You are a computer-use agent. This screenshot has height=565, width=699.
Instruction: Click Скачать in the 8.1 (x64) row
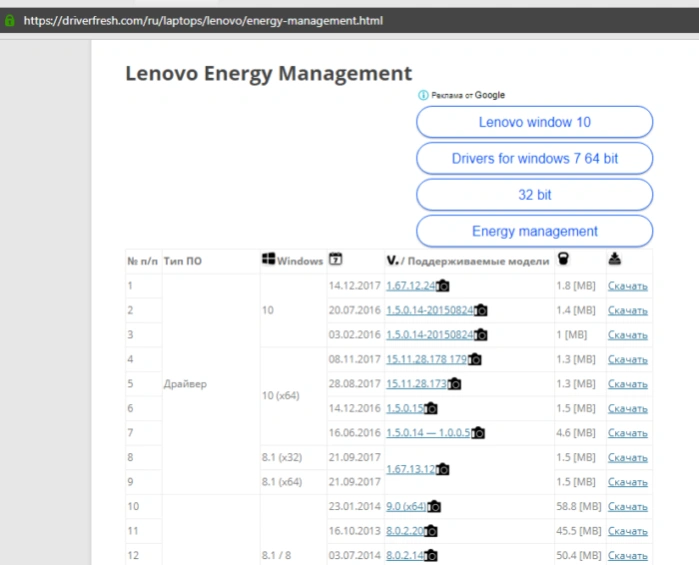pos(628,483)
